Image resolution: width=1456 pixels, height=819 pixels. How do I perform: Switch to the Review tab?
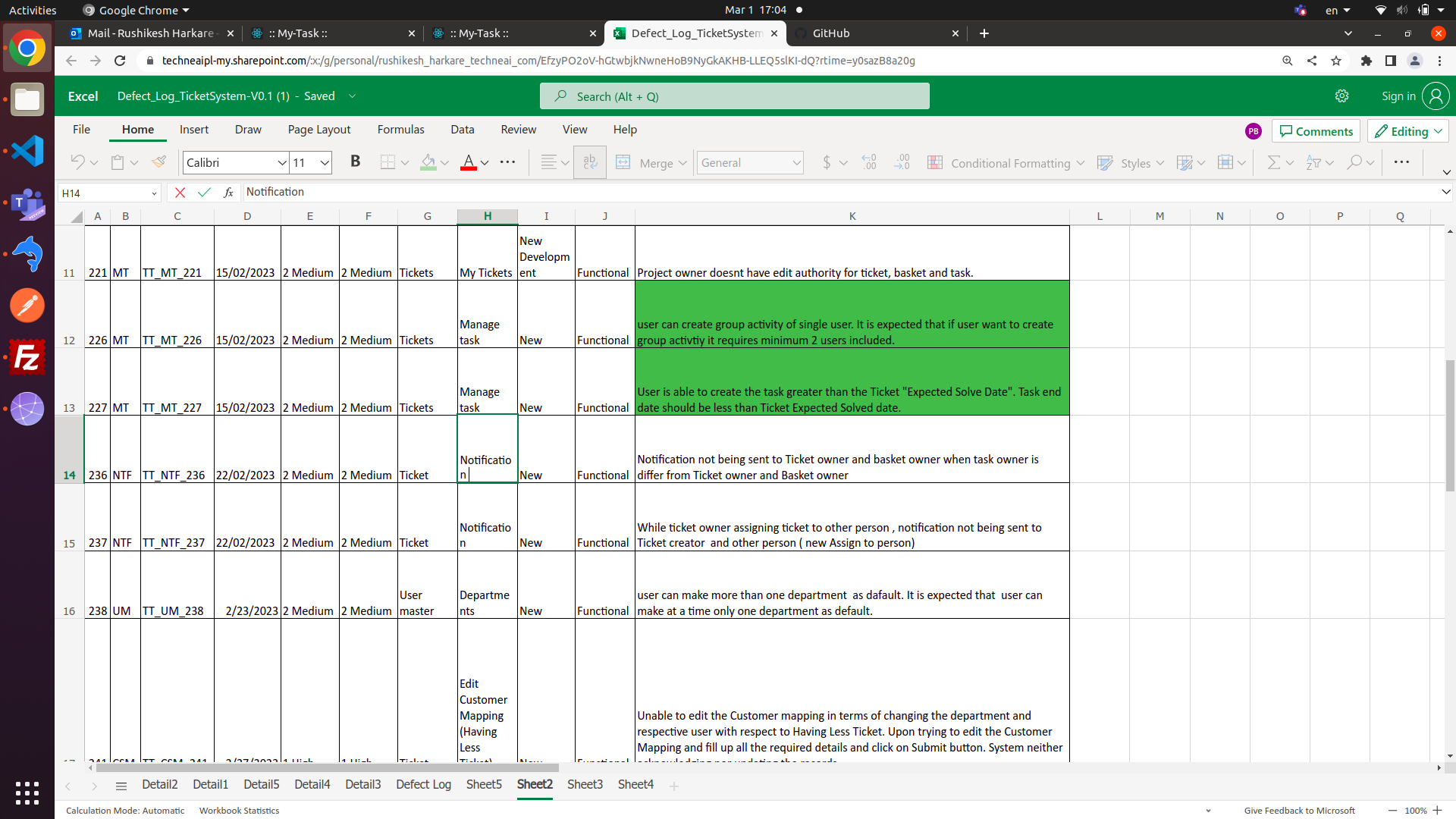519,130
